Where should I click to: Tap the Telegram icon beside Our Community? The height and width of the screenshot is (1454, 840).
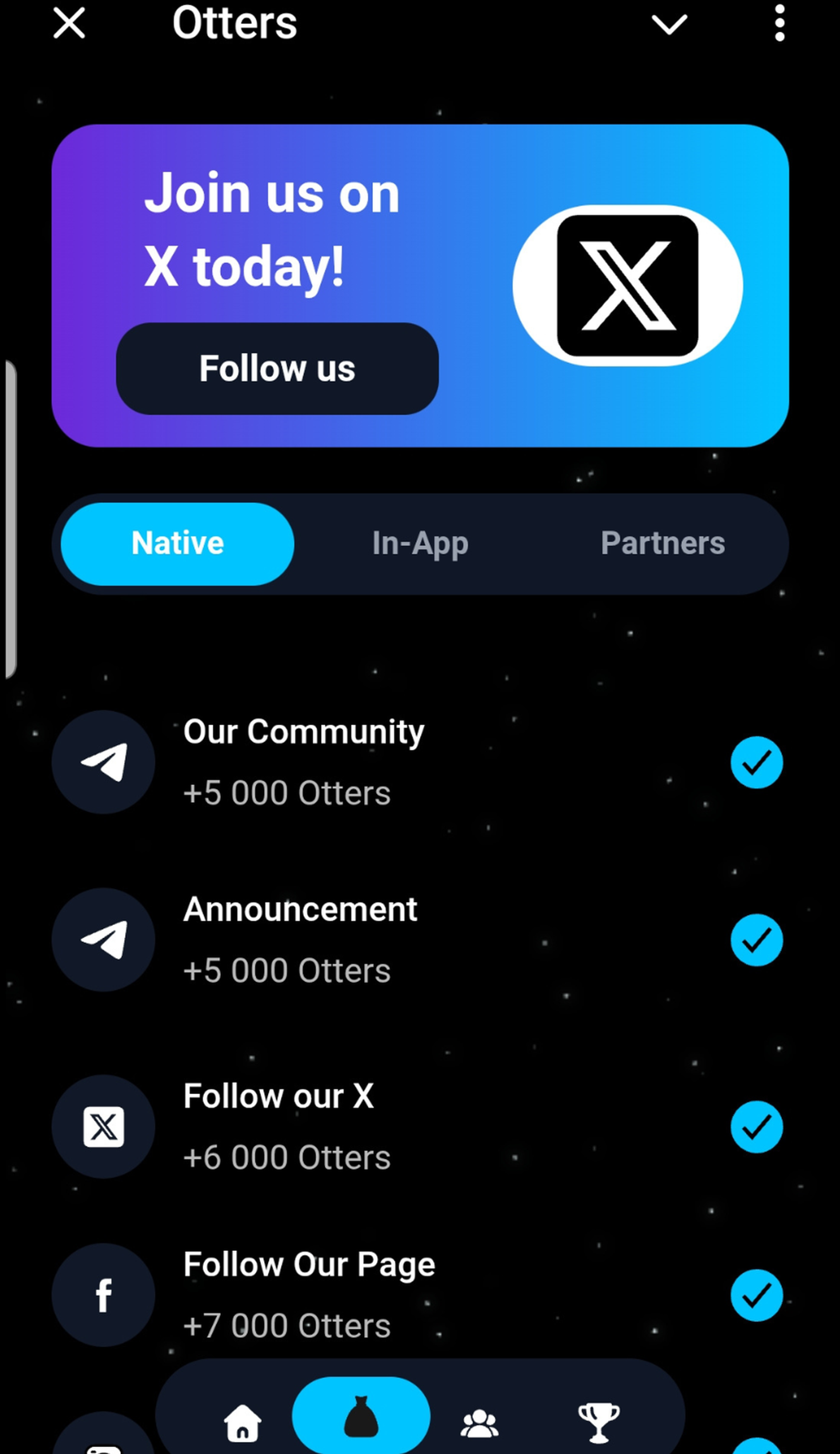click(x=104, y=762)
